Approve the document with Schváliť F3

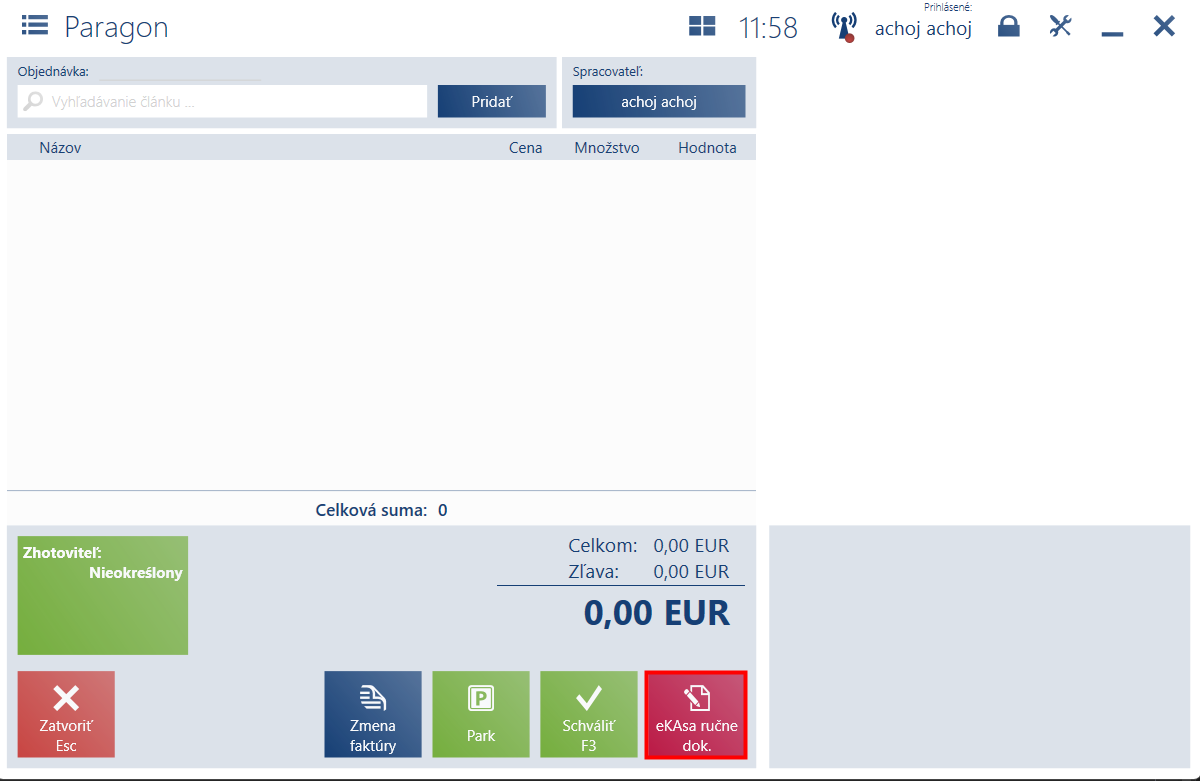pyautogui.click(x=589, y=714)
